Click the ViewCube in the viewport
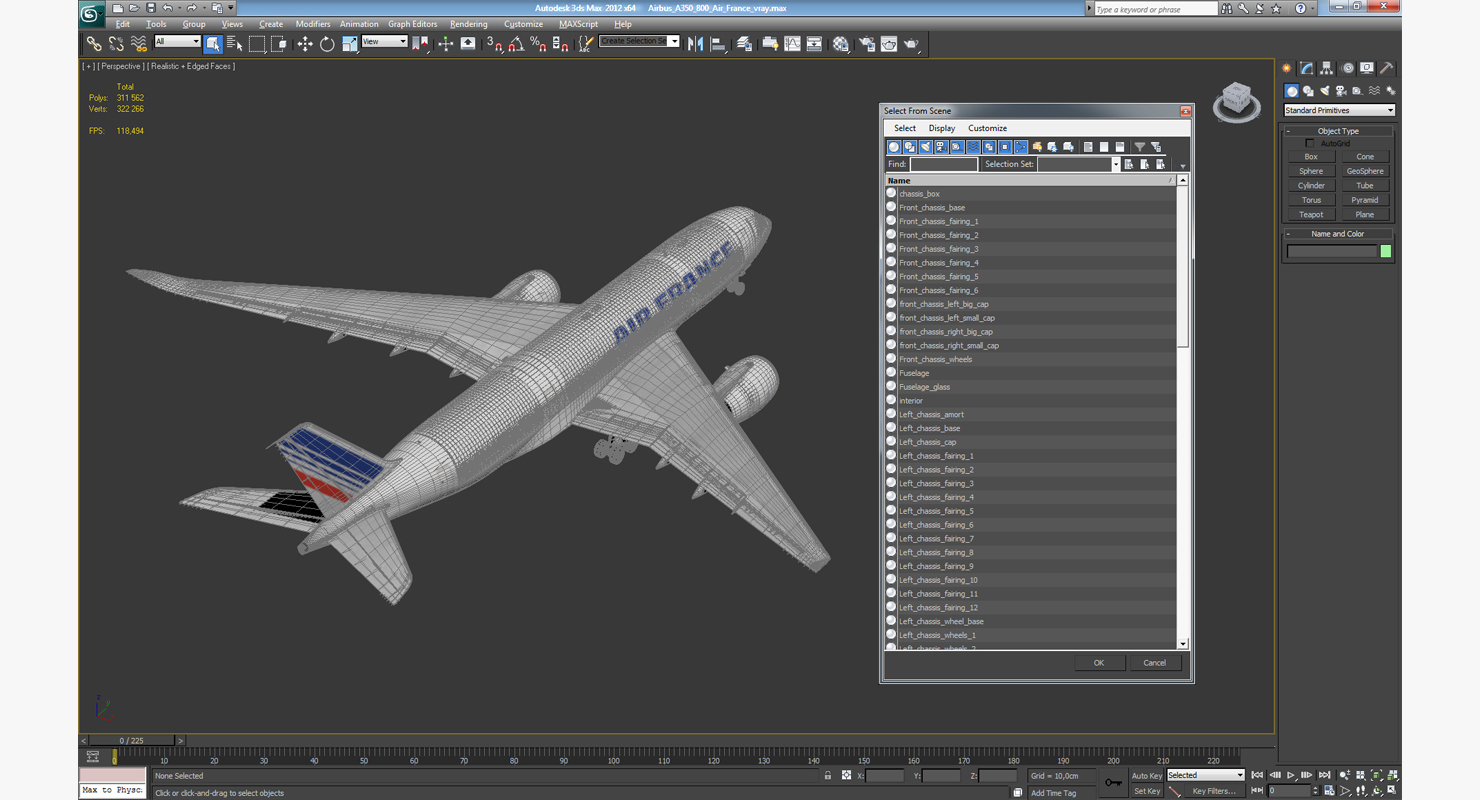 click(x=1237, y=101)
